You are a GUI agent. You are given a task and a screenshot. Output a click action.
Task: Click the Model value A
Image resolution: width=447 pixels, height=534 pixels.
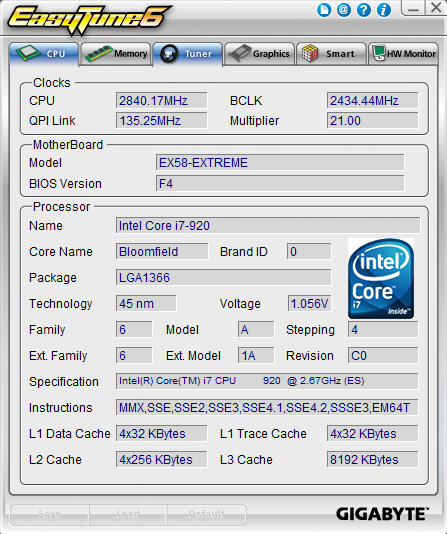tap(256, 329)
